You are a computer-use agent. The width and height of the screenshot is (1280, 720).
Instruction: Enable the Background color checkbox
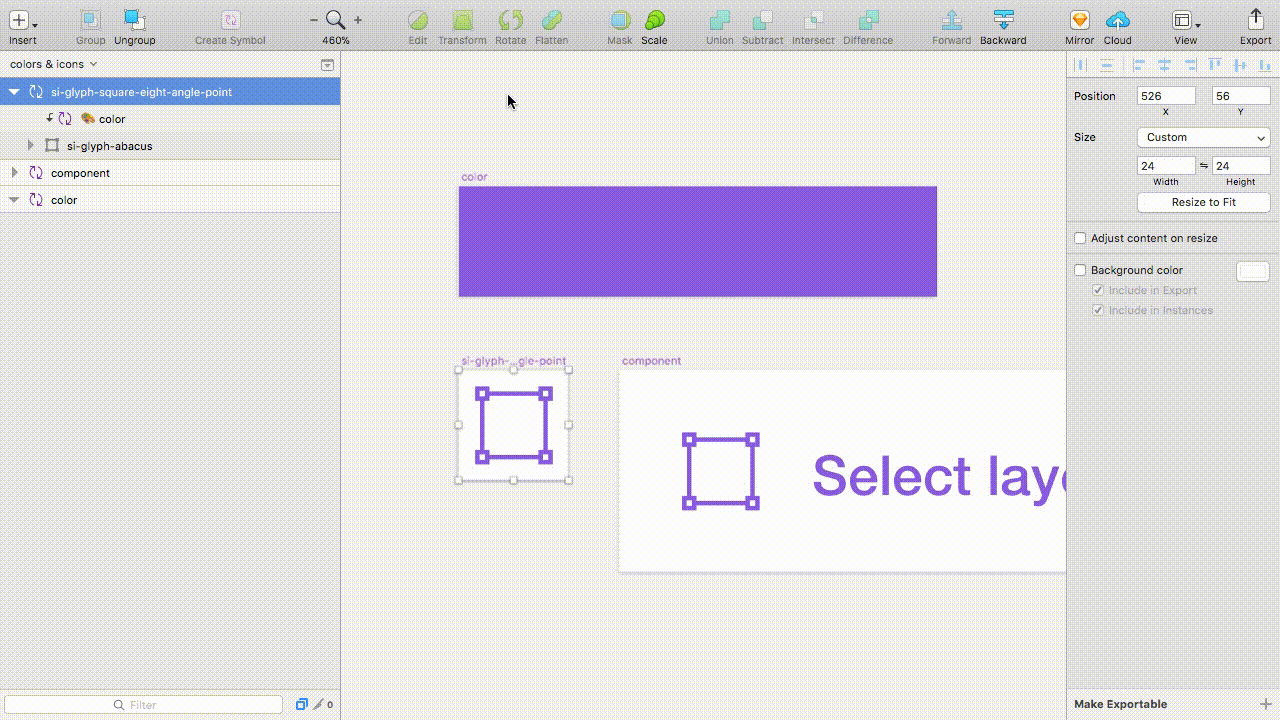point(1080,270)
